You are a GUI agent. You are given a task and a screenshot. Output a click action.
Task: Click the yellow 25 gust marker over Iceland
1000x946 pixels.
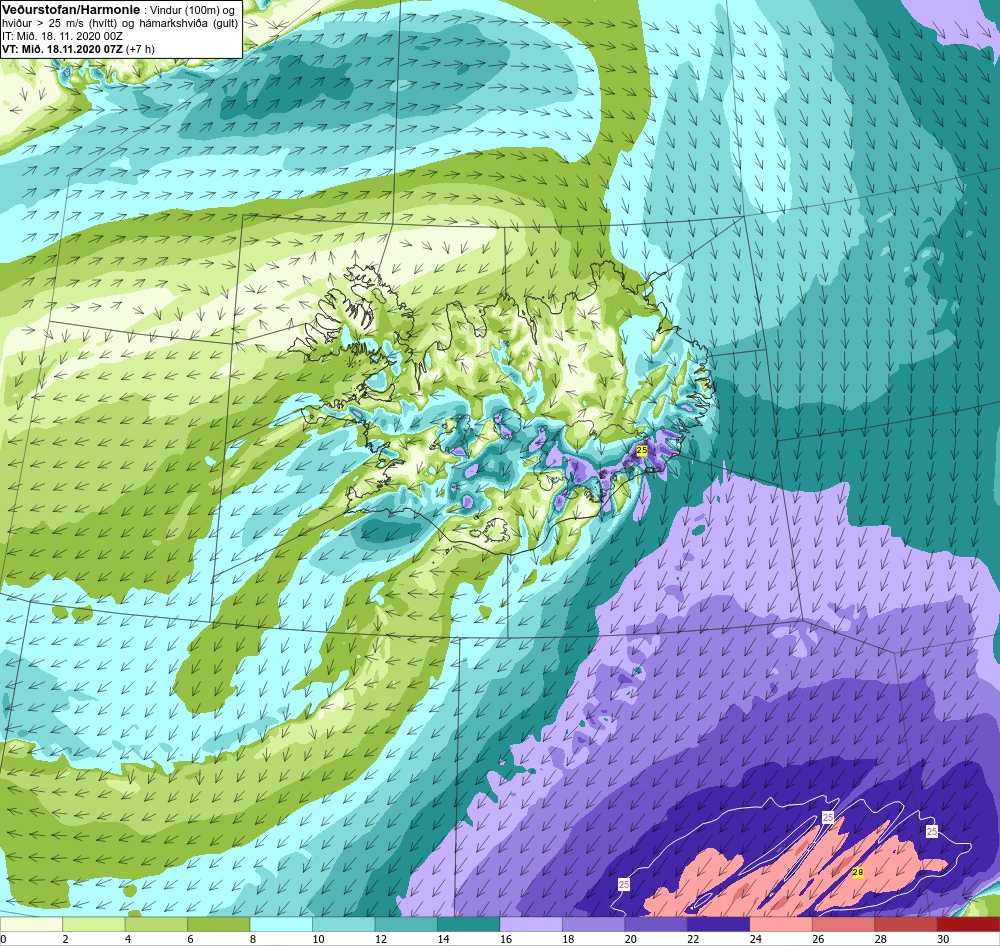(642, 450)
